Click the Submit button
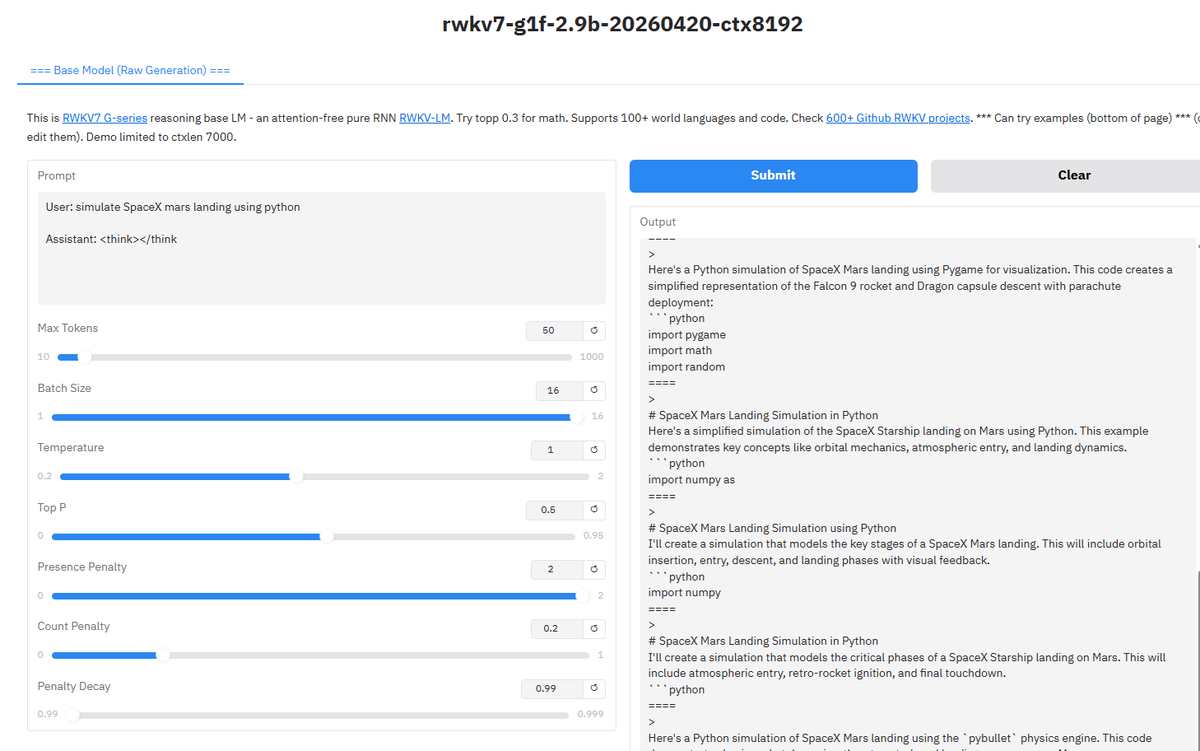 pyautogui.click(x=773, y=175)
